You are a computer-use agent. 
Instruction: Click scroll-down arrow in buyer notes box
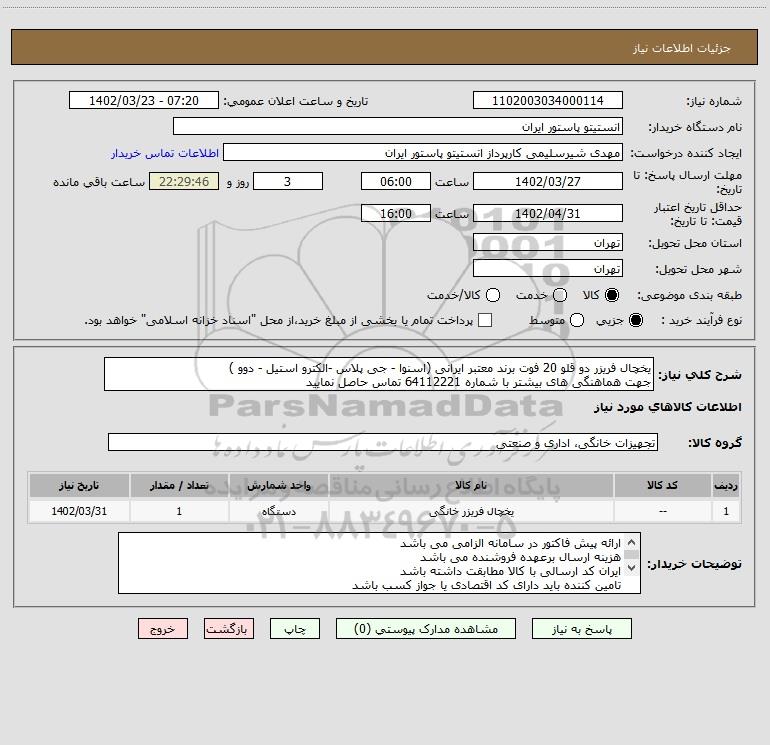[631, 567]
